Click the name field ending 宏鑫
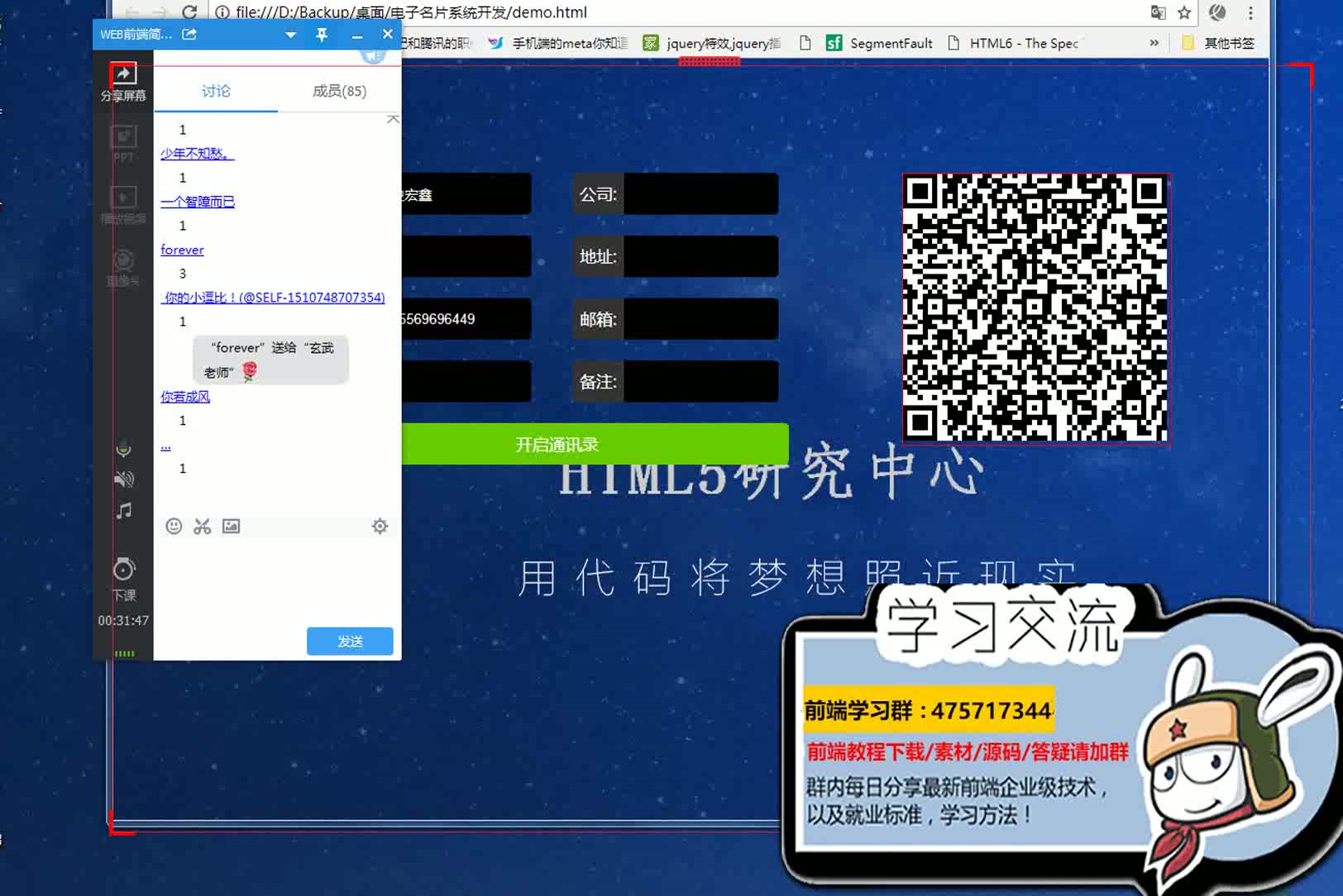This screenshot has height=896, width=1343. pyautogui.click(x=466, y=193)
